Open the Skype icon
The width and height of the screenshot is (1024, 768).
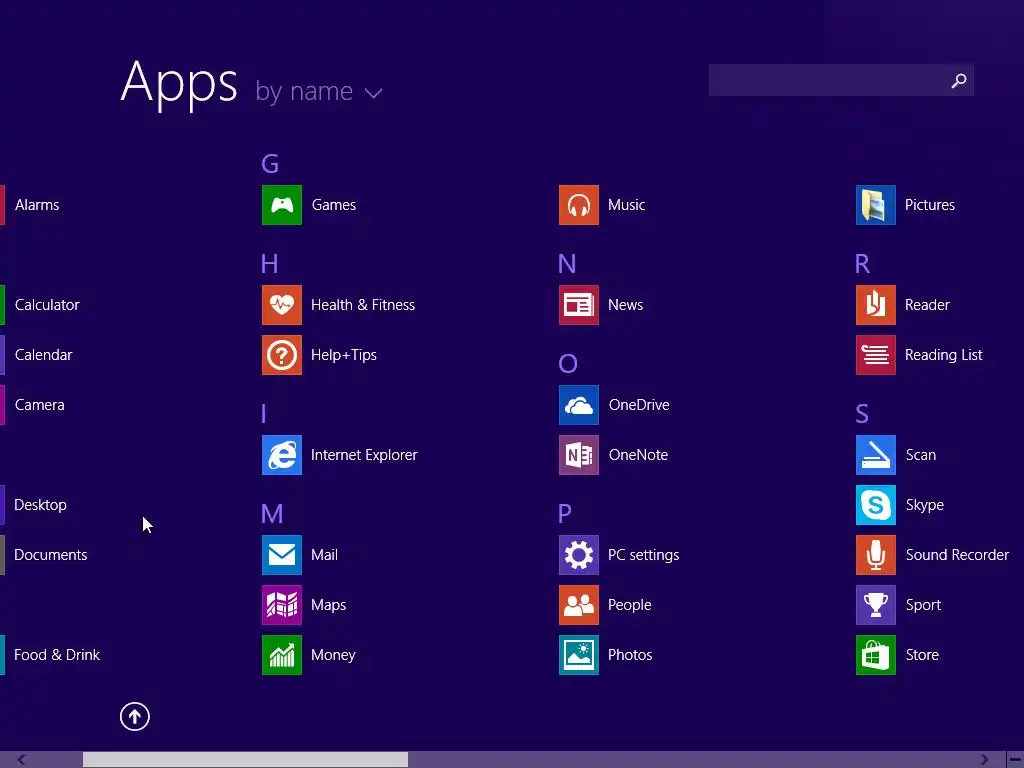point(876,505)
